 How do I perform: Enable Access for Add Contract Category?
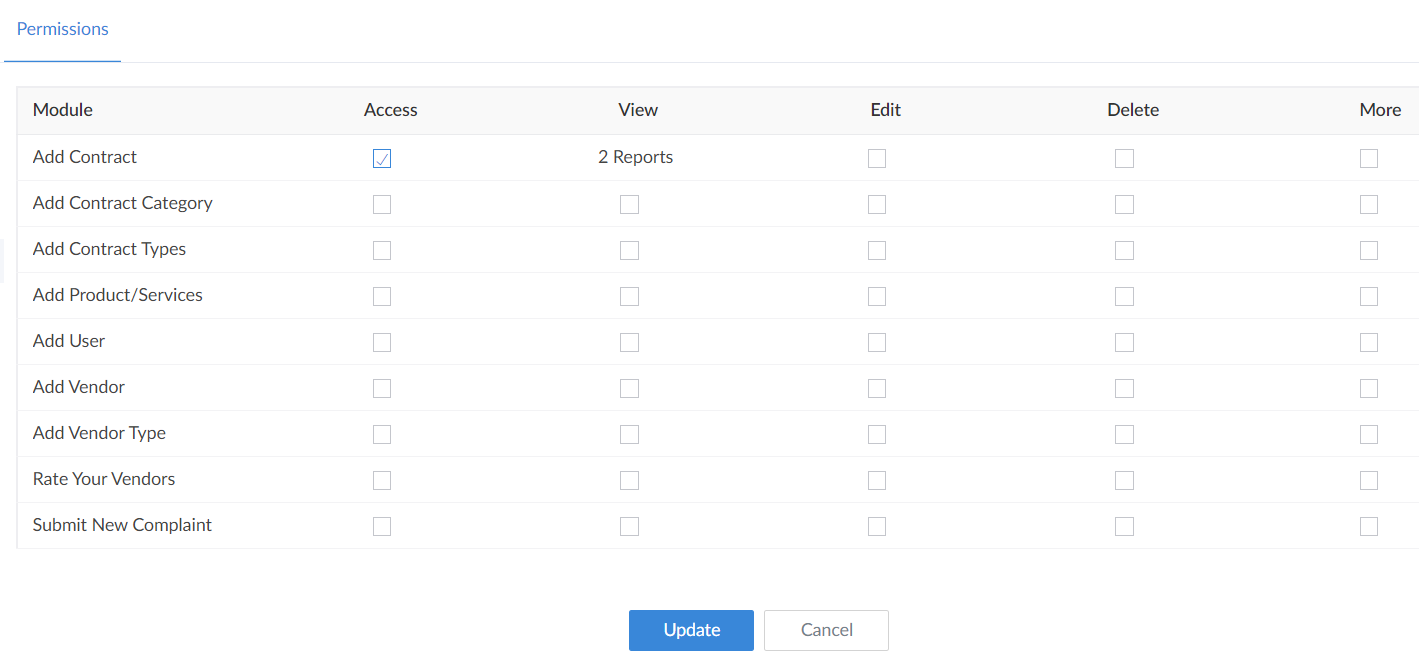point(382,204)
